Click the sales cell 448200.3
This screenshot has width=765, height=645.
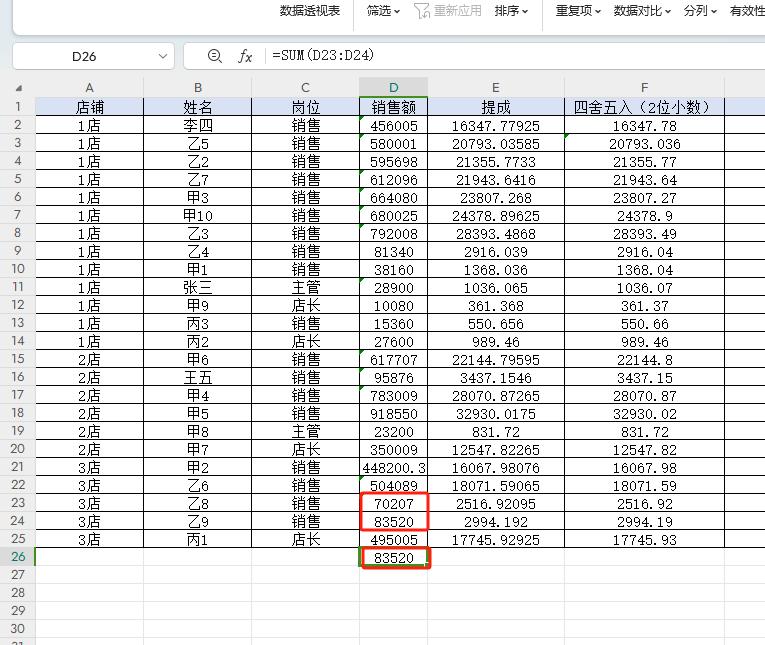coord(394,468)
